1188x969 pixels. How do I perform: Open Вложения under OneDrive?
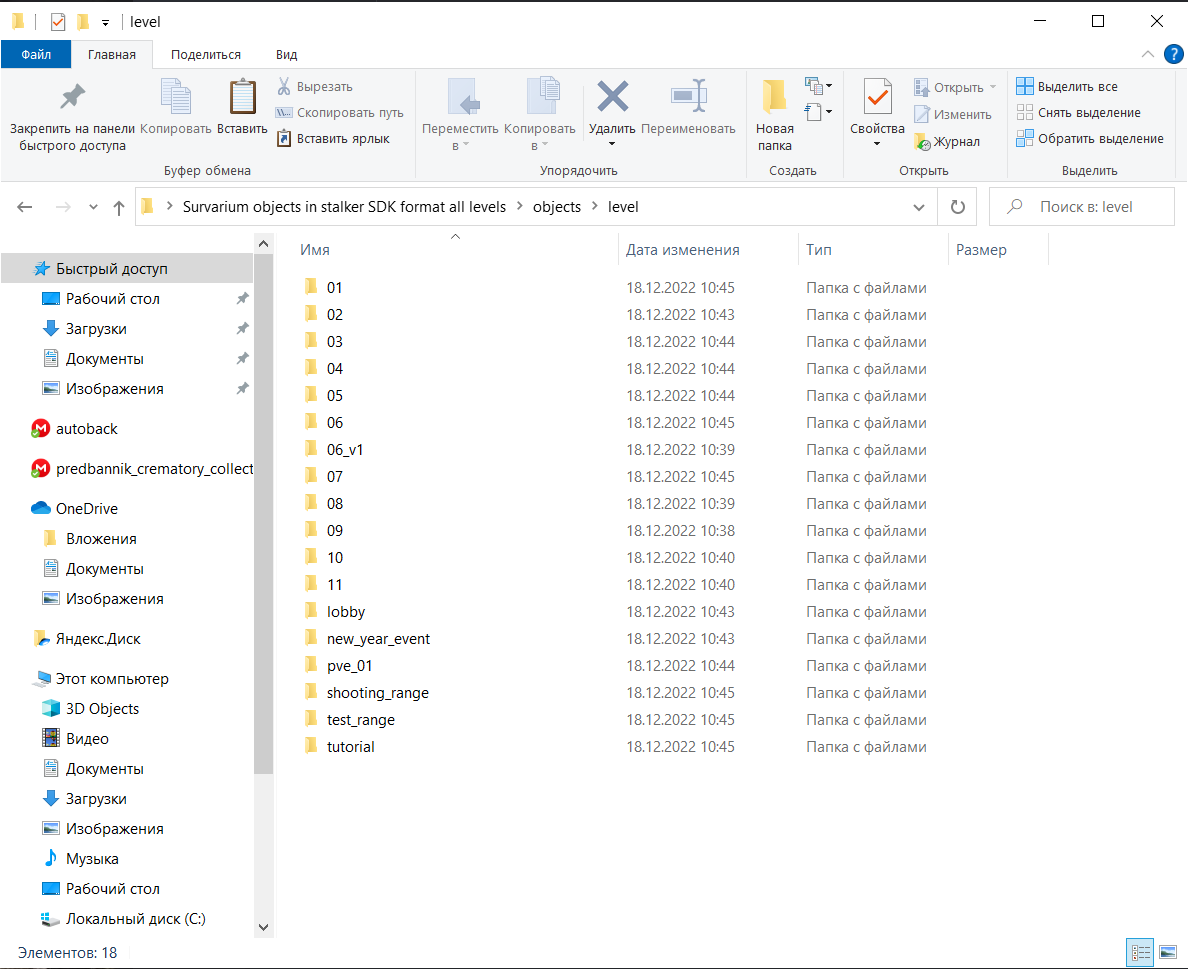click(101, 539)
